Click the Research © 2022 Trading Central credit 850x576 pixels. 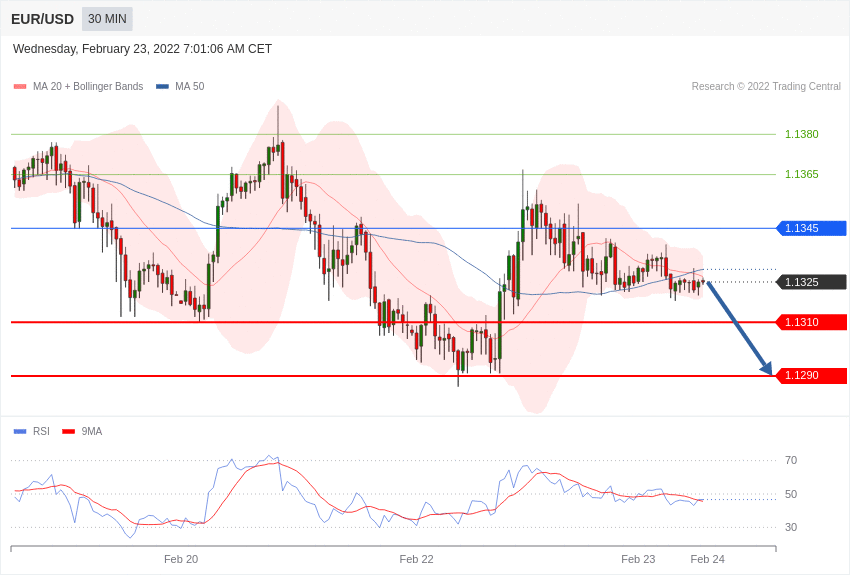click(x=766, y=86)
